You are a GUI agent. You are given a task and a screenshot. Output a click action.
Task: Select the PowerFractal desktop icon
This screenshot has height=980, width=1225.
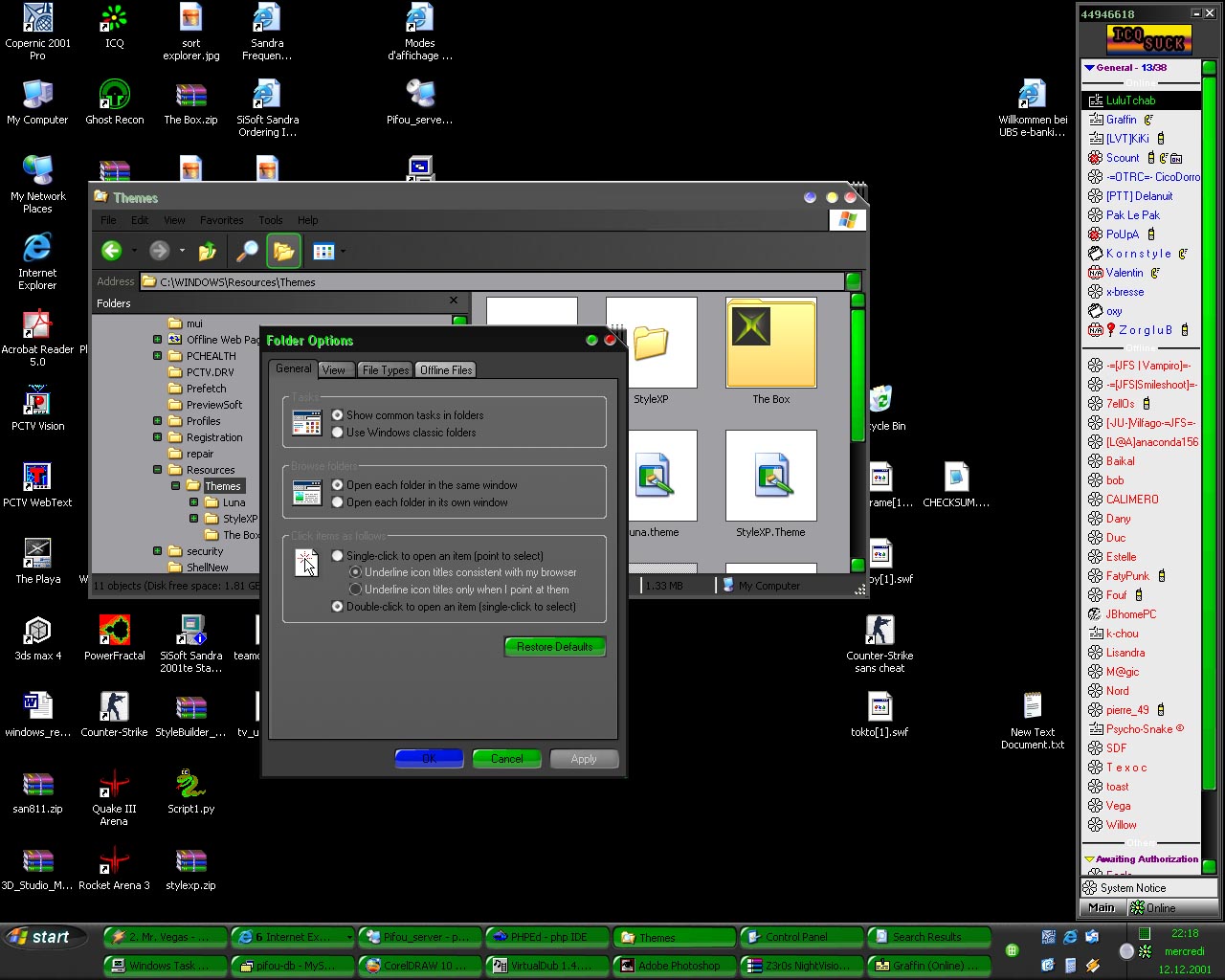pyautogui.click(x=114, y=637)
